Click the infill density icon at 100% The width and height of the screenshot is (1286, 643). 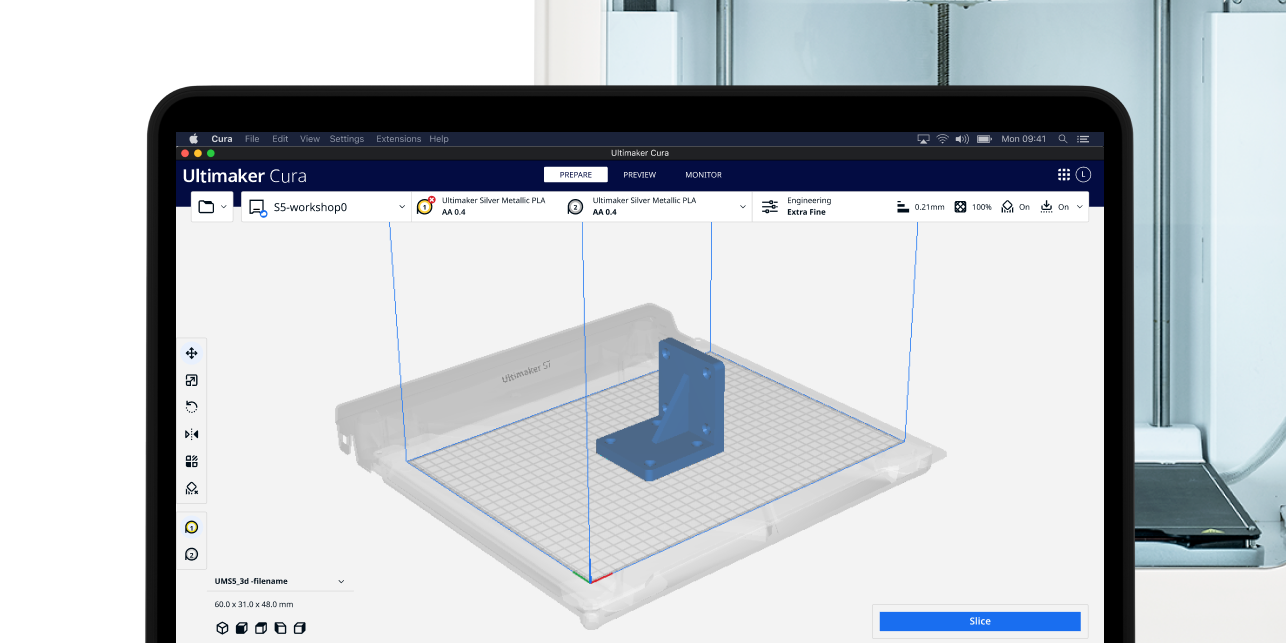tap(960, 207)
